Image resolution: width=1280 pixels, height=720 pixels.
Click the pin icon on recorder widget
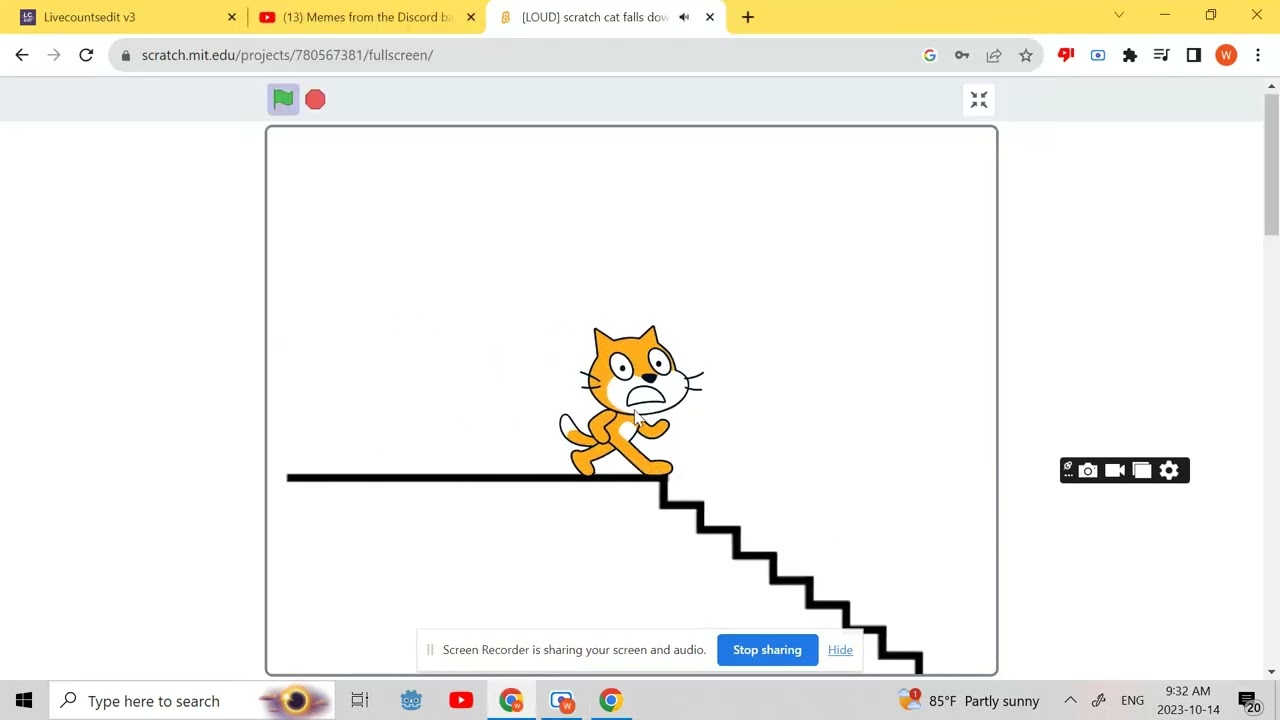(1068, 467)
